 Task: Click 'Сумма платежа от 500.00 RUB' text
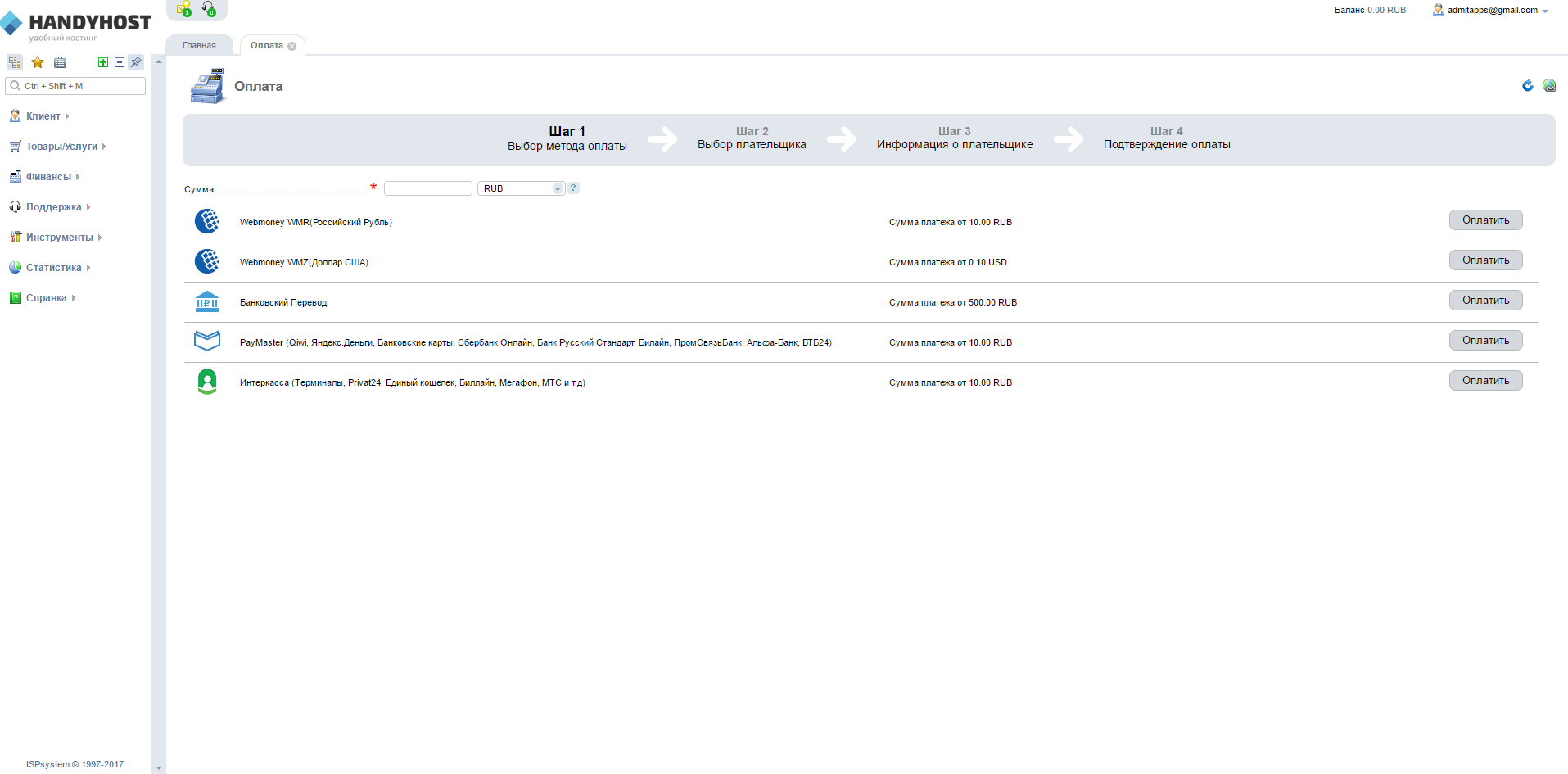[x=953, y=302]
